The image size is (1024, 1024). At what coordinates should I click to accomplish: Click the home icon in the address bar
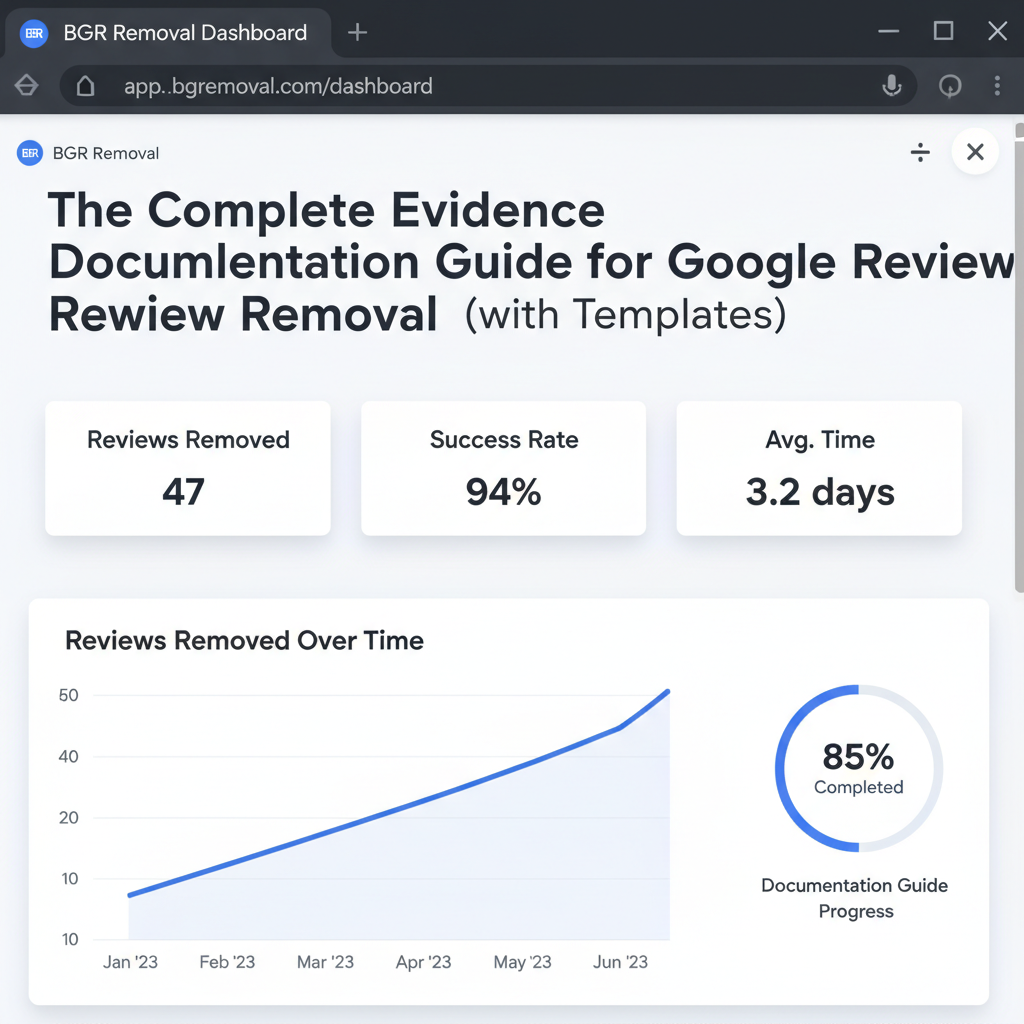(86, 86)
